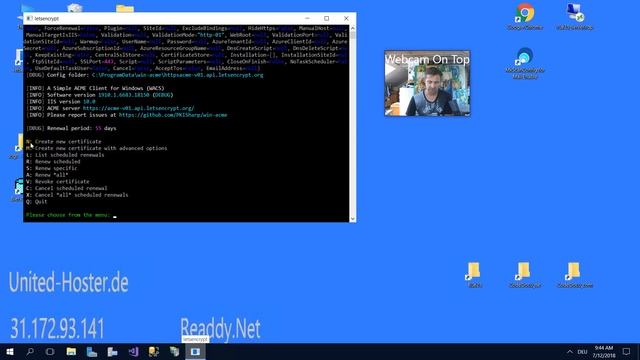Click the github.com/PKISharp/win-acme URL
The image size is (640, 360).
pos(173,115)
